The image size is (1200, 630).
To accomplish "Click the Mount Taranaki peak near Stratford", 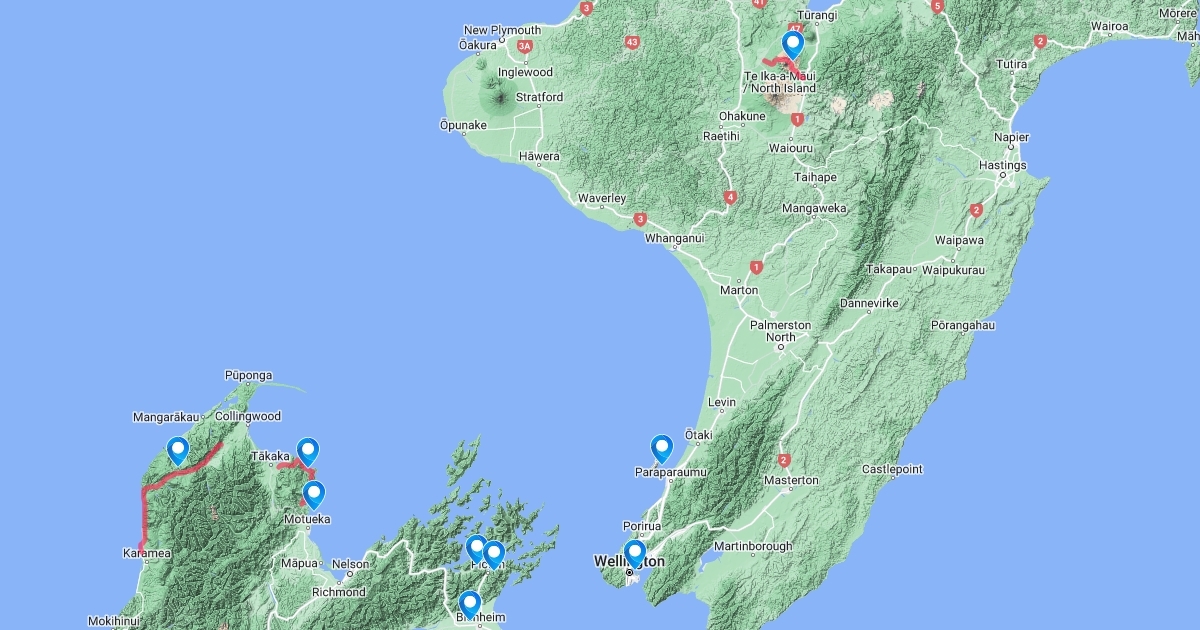I will (x=498, y=97).
